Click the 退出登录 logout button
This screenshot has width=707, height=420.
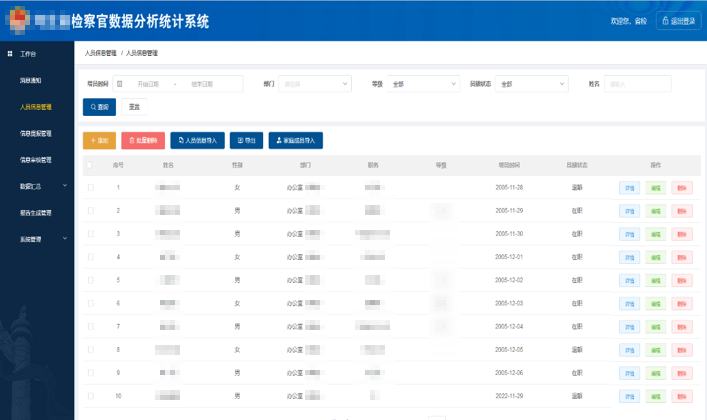(x=679, y=21)
